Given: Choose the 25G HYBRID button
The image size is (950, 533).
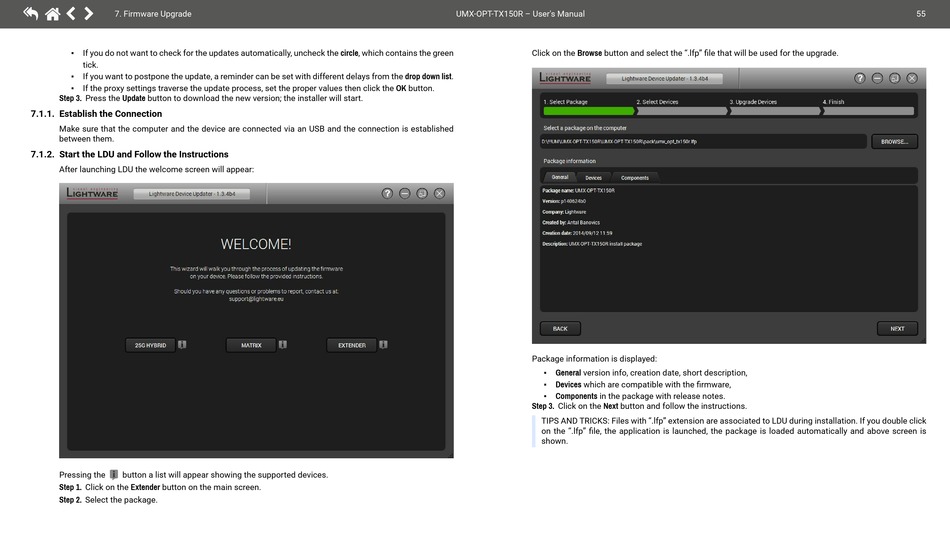Looking at the screenshot, I should tap(150, 345).
